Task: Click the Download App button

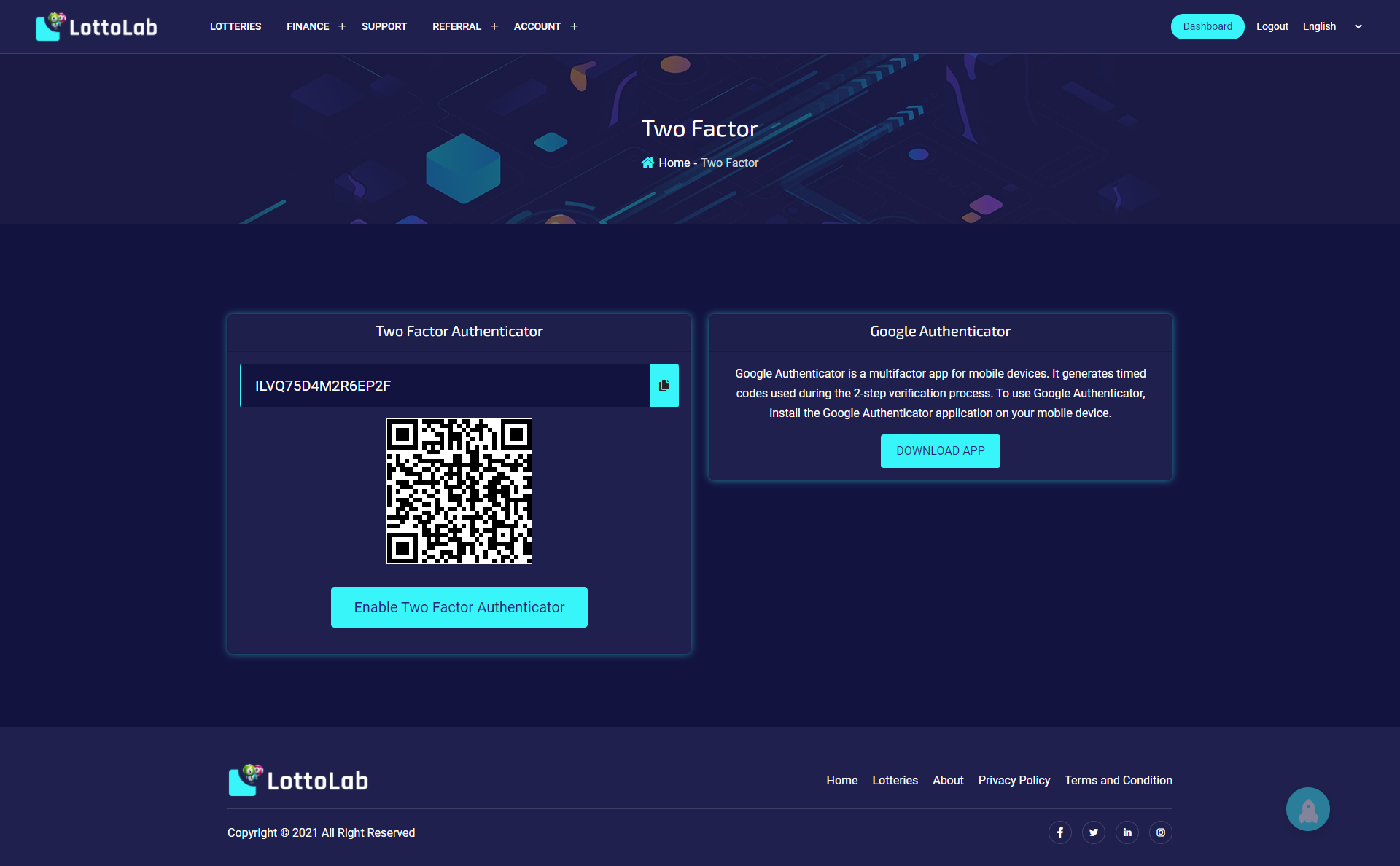Action: click(x=941, y=451)
